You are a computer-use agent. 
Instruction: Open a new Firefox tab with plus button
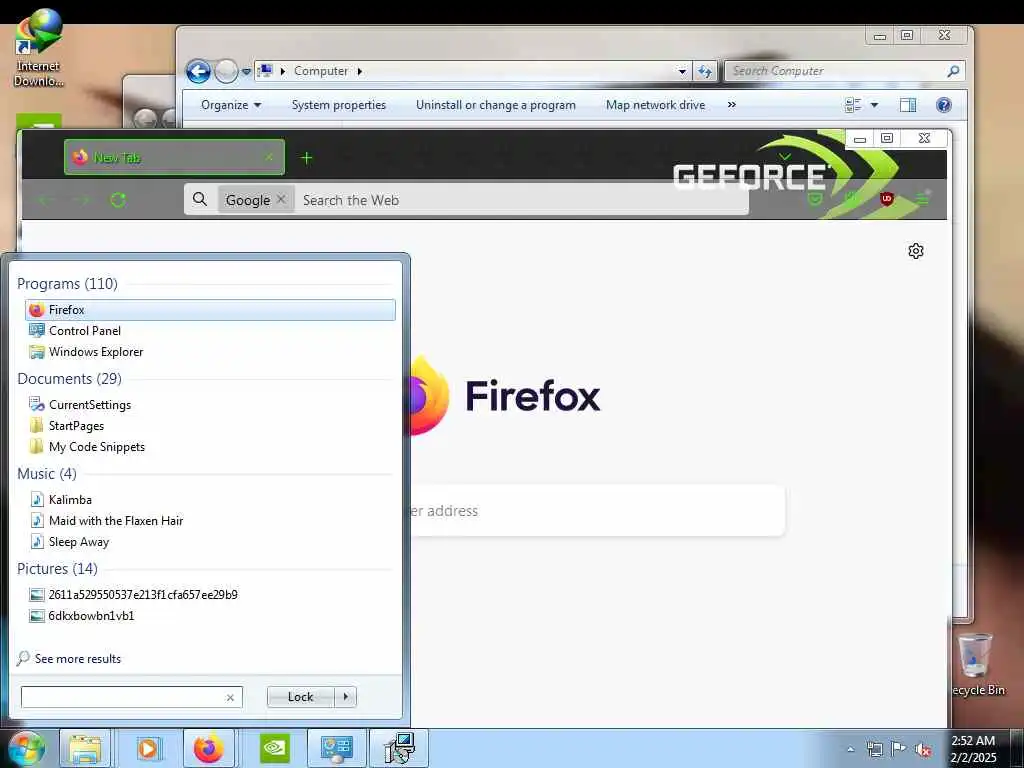[306, 157]
